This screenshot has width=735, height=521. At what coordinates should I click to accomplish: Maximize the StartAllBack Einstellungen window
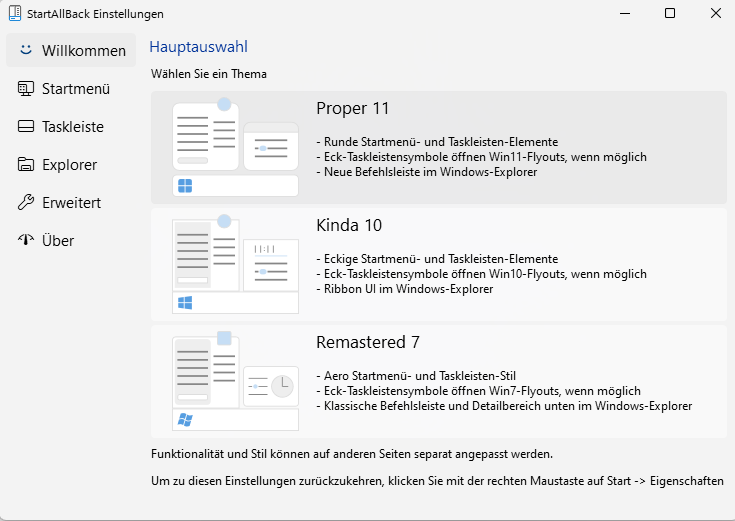[x=669, y=13]
